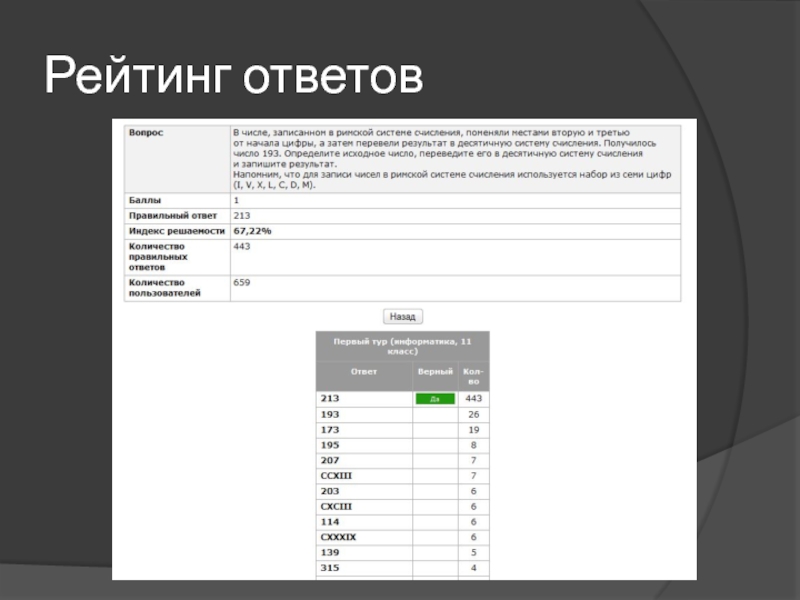Click answer row 207
The height and width of the screenshot is (600, 800).
coord(330,460)
